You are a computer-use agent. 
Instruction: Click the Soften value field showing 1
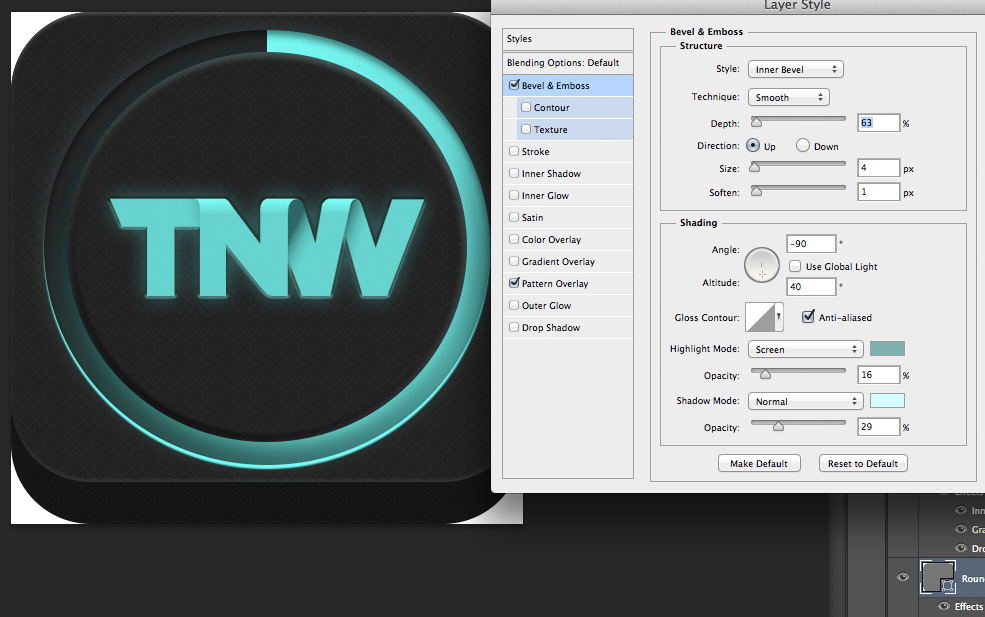[879, 192]
